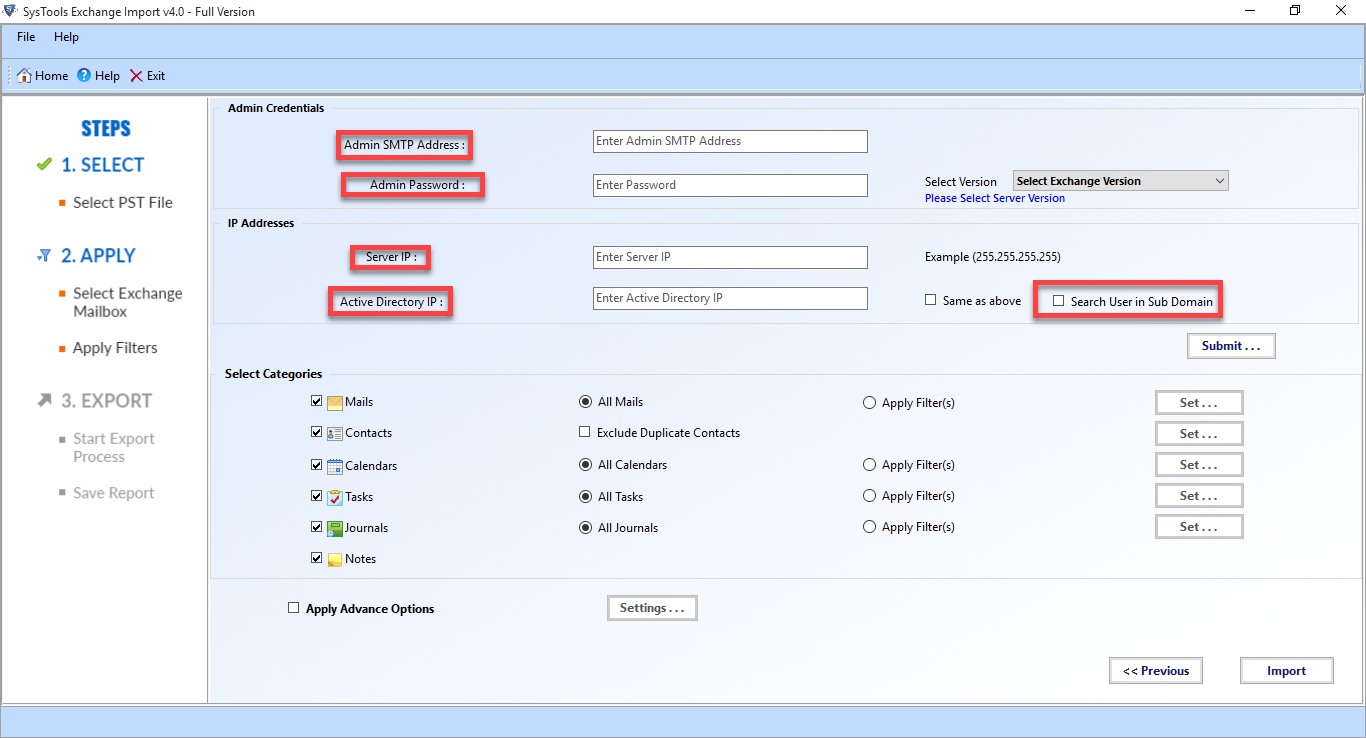
Task: Click the Notes yellow sticky icon
Action: pyautogui.click(x=335, y=559)
